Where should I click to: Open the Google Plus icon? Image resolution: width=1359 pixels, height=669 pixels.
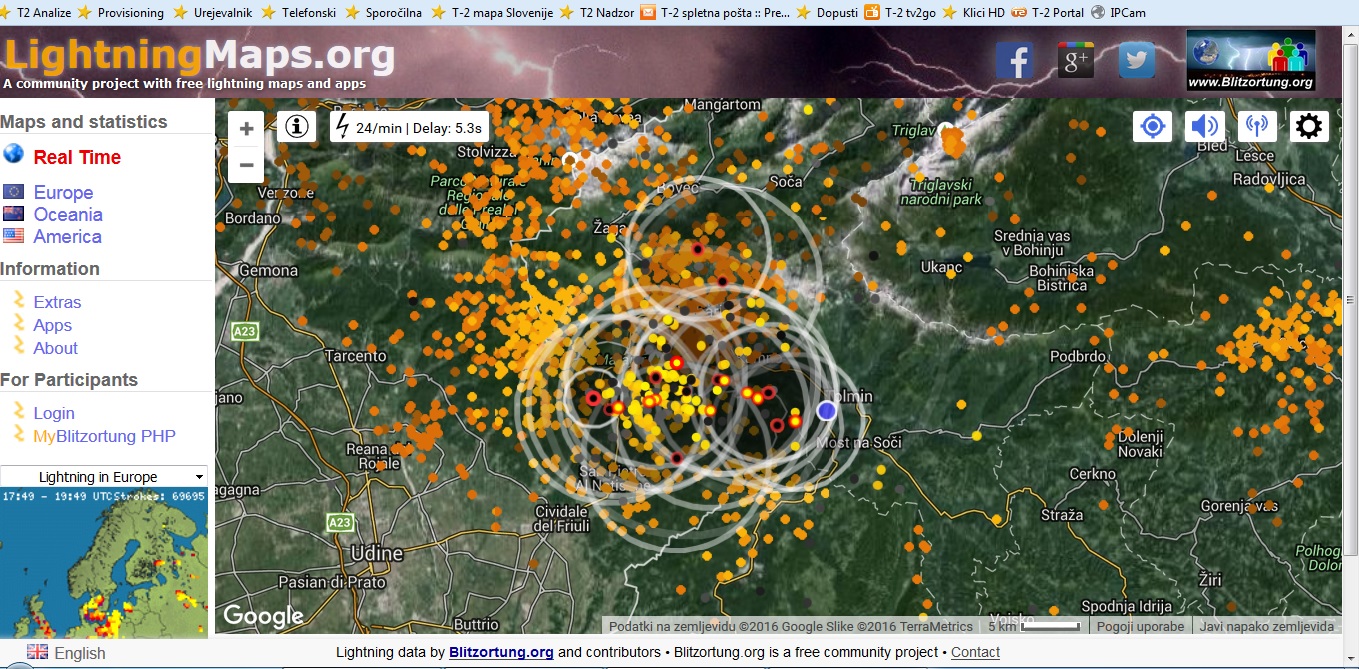[x=1076, y=61]
